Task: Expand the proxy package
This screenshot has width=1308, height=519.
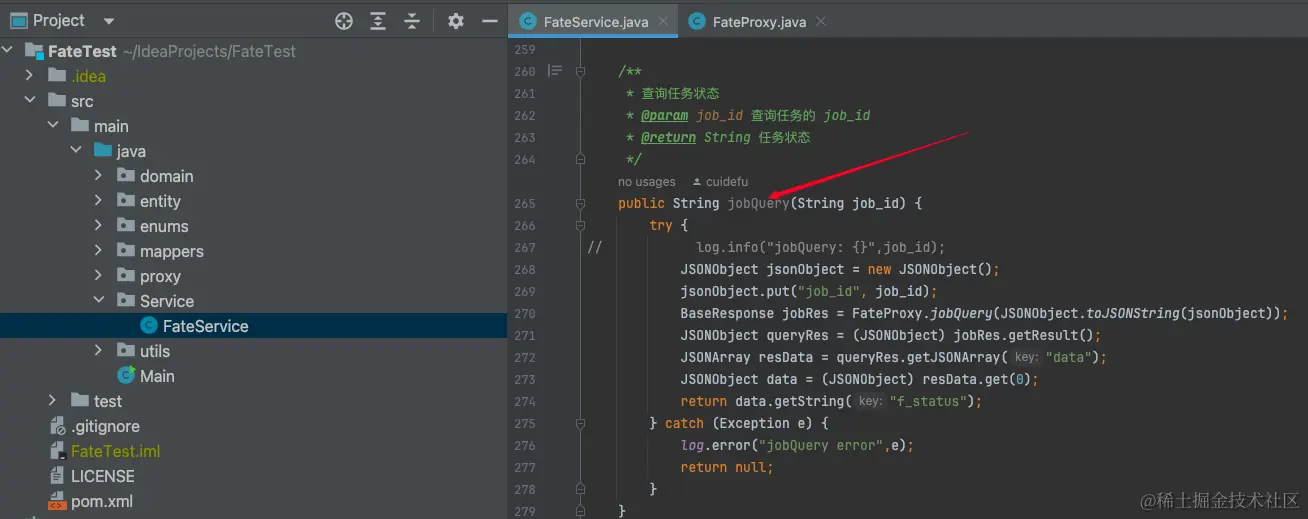Action: [98, 276]
